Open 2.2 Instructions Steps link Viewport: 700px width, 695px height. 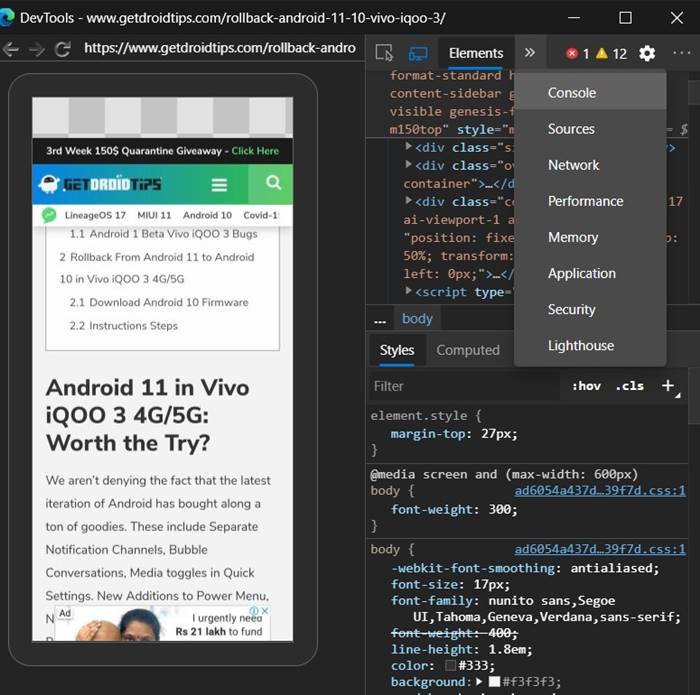[x=123, y=325]
